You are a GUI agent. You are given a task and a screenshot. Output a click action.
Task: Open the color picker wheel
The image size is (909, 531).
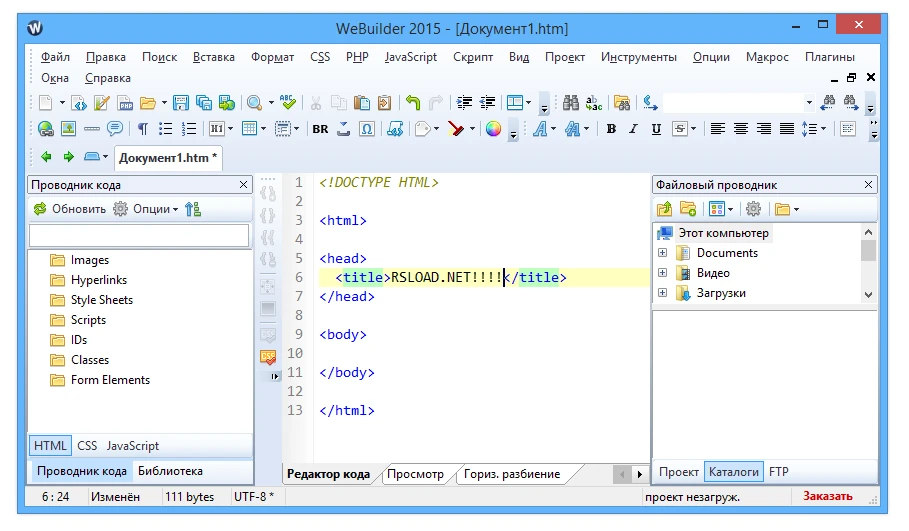tap(493, 129)
